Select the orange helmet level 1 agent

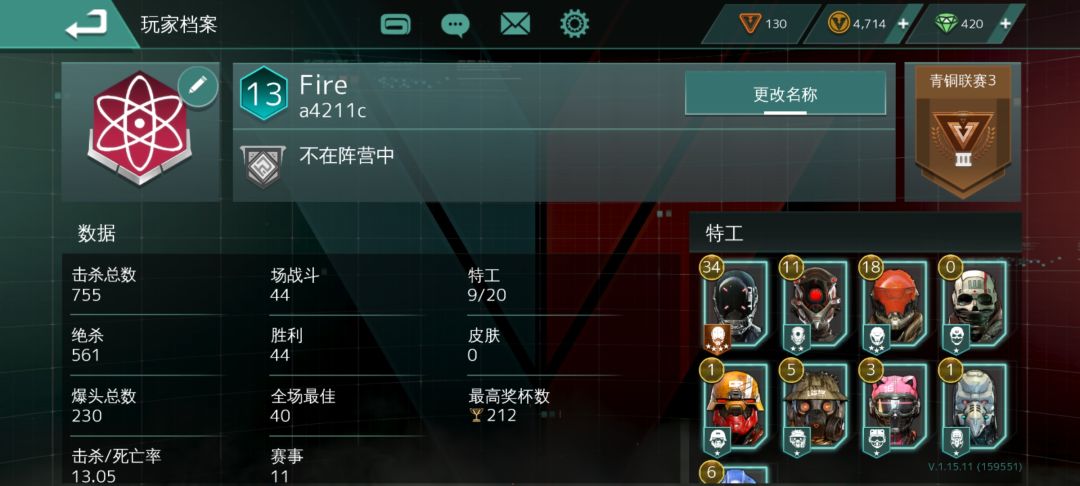pyautogui.click(x=734, y=410)
